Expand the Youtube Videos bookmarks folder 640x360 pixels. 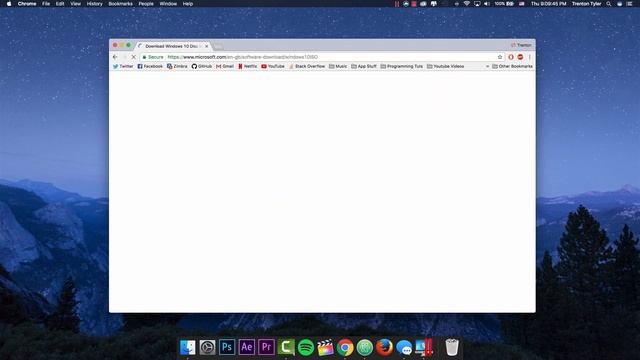(446, 66)
